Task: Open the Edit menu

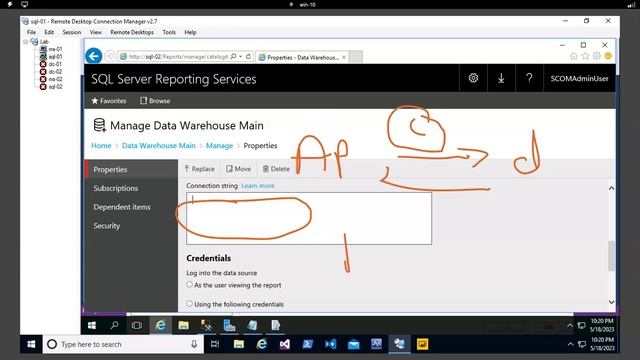Action: (x=49, y=32)
